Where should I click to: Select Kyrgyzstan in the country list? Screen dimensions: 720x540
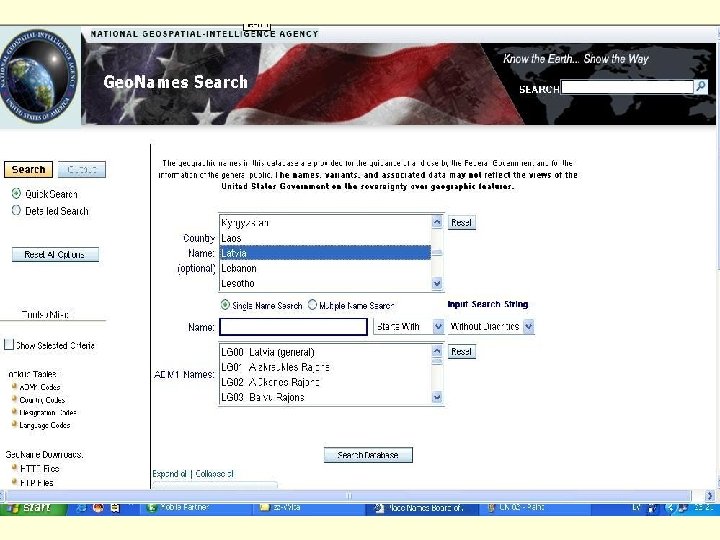(325, 223)
